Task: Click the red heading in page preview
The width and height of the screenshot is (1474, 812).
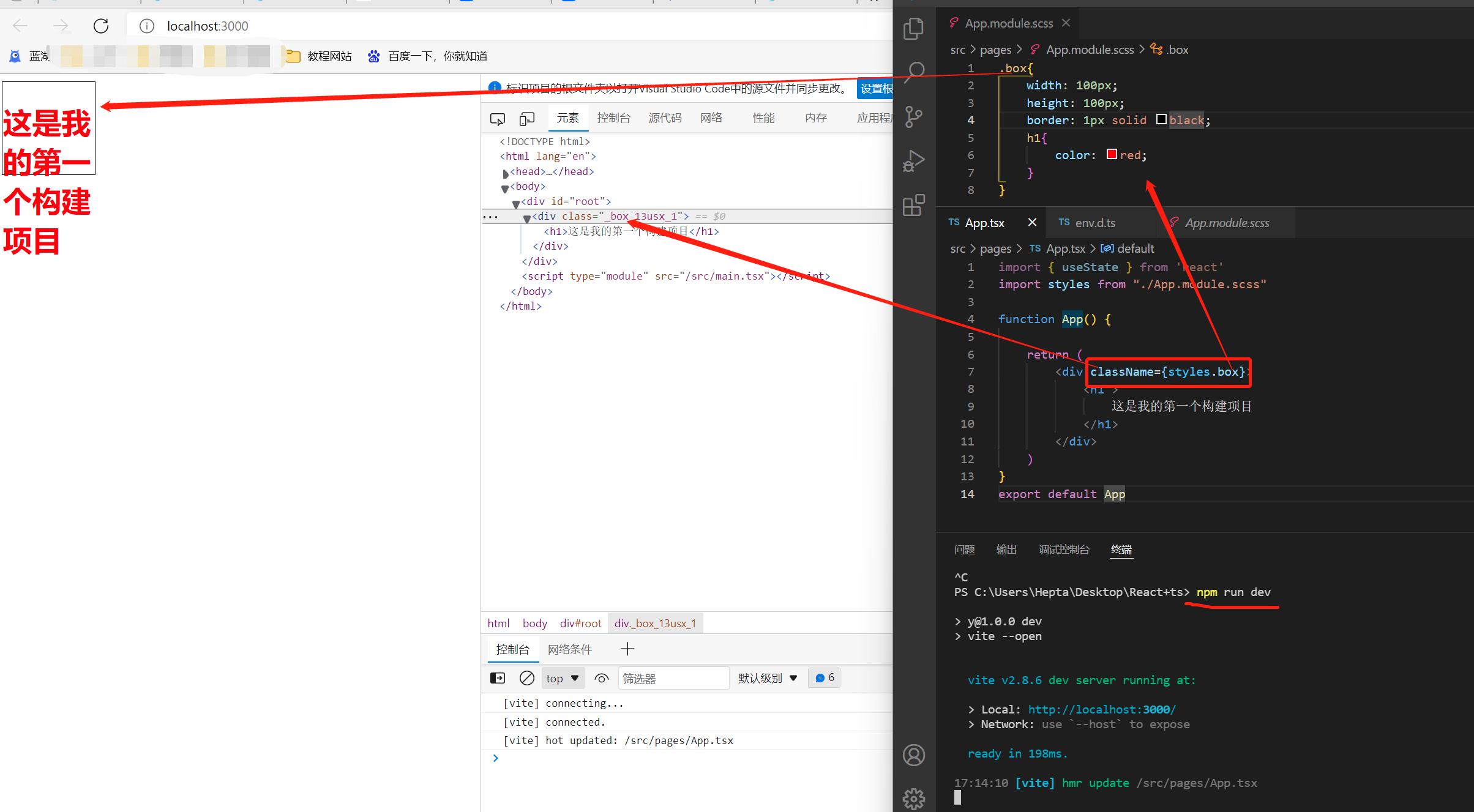Action: [x=47, y=182]
